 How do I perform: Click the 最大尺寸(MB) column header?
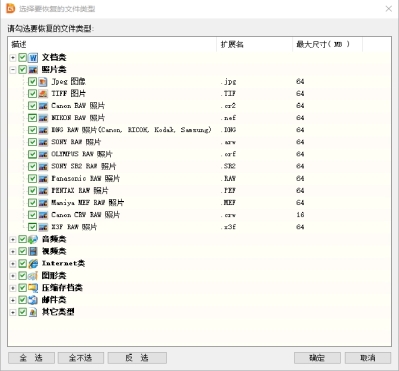pyautogui.click(x=328, y=44)
